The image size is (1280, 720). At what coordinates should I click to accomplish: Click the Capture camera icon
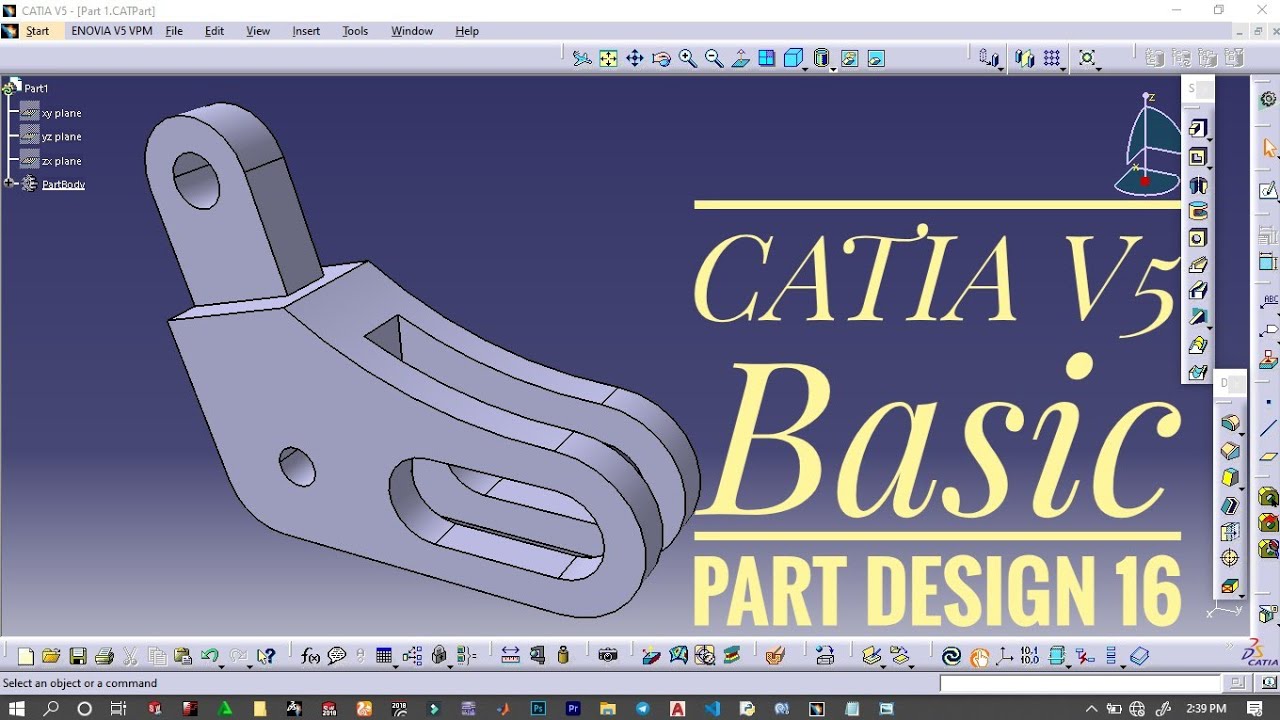coord(607,656)
